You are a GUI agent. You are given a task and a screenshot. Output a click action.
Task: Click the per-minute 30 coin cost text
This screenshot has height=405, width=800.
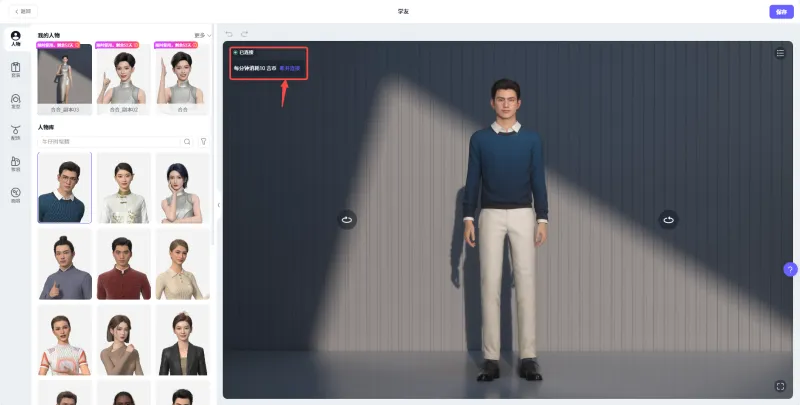[255, 68]
